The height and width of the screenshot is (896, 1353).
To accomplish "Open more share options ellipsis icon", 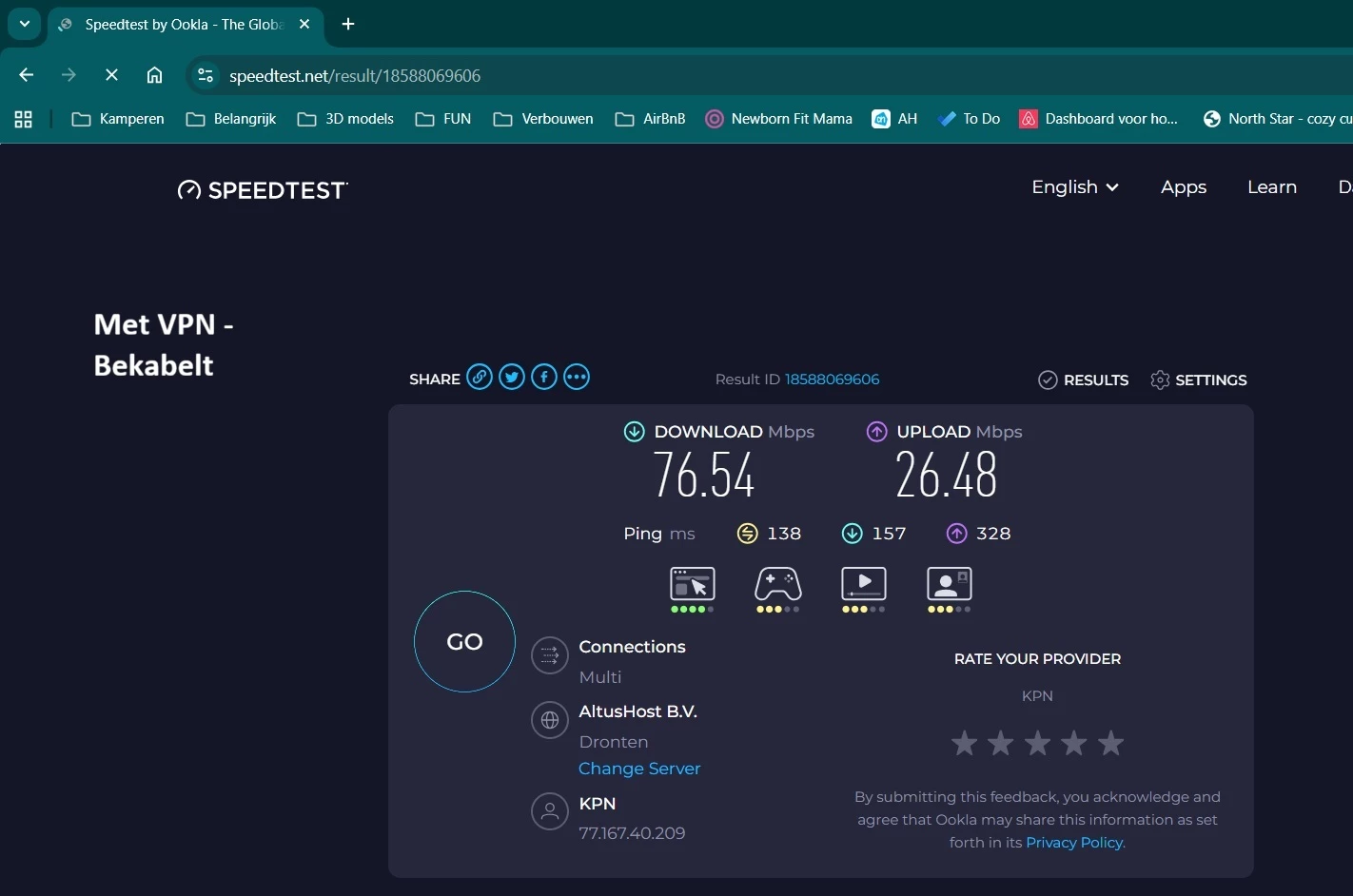I will 577,378.
